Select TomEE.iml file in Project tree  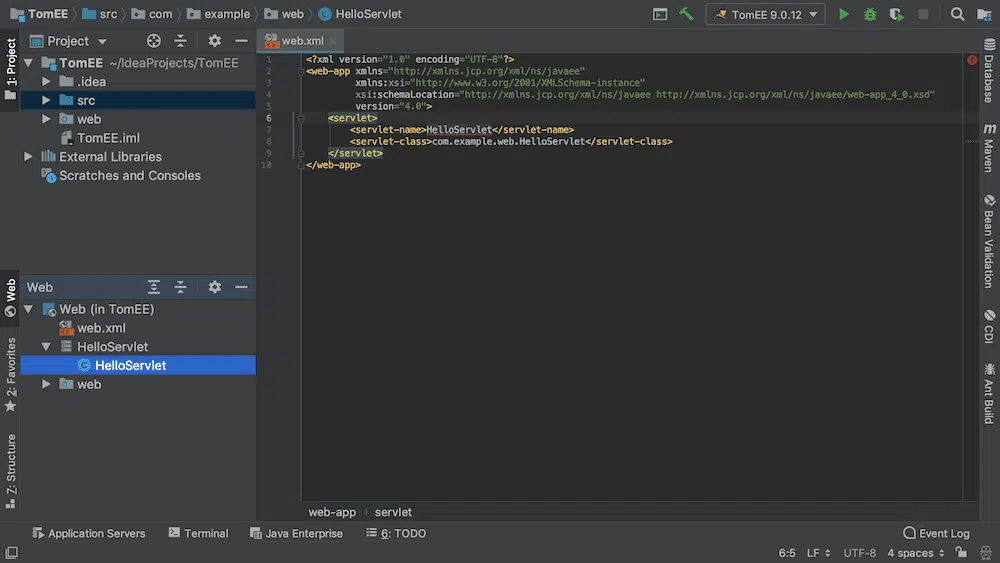click(108, 138)
